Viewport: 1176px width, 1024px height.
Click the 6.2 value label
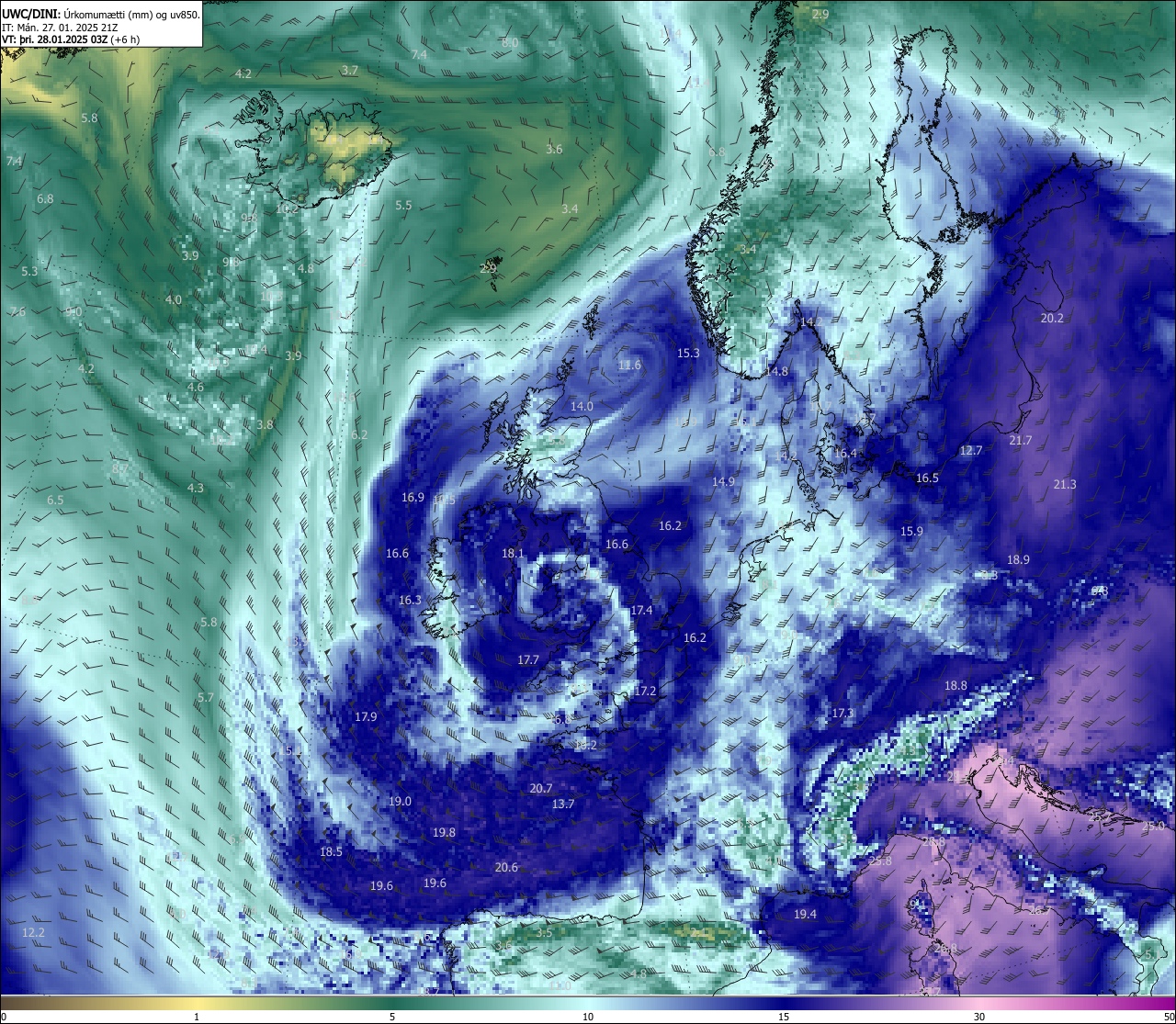(359, 434)
